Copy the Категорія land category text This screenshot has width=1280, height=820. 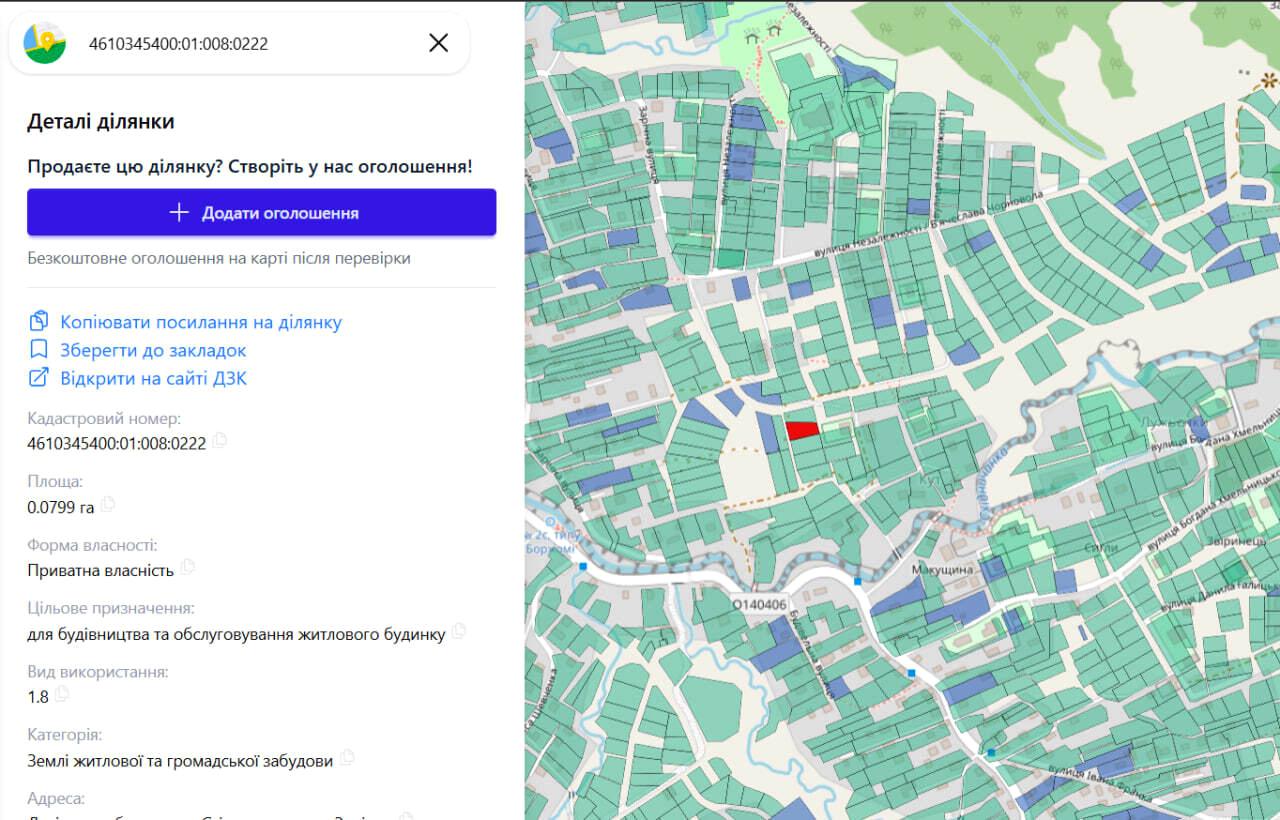(347, 758)
